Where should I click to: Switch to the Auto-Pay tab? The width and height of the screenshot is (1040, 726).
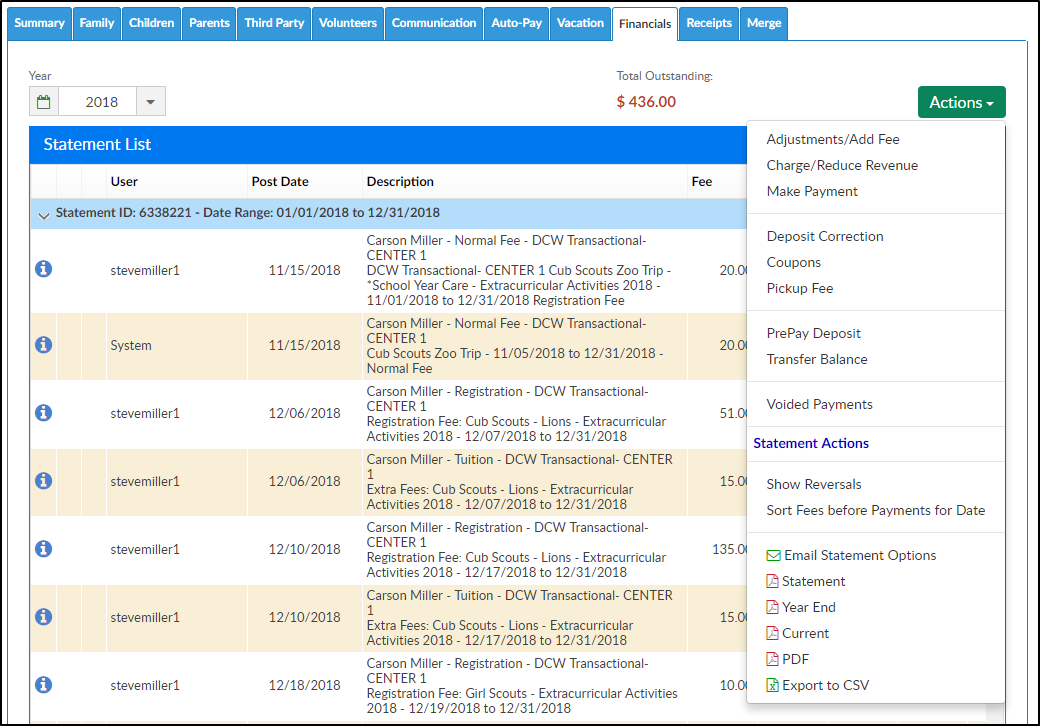click(x=516, y=23)
